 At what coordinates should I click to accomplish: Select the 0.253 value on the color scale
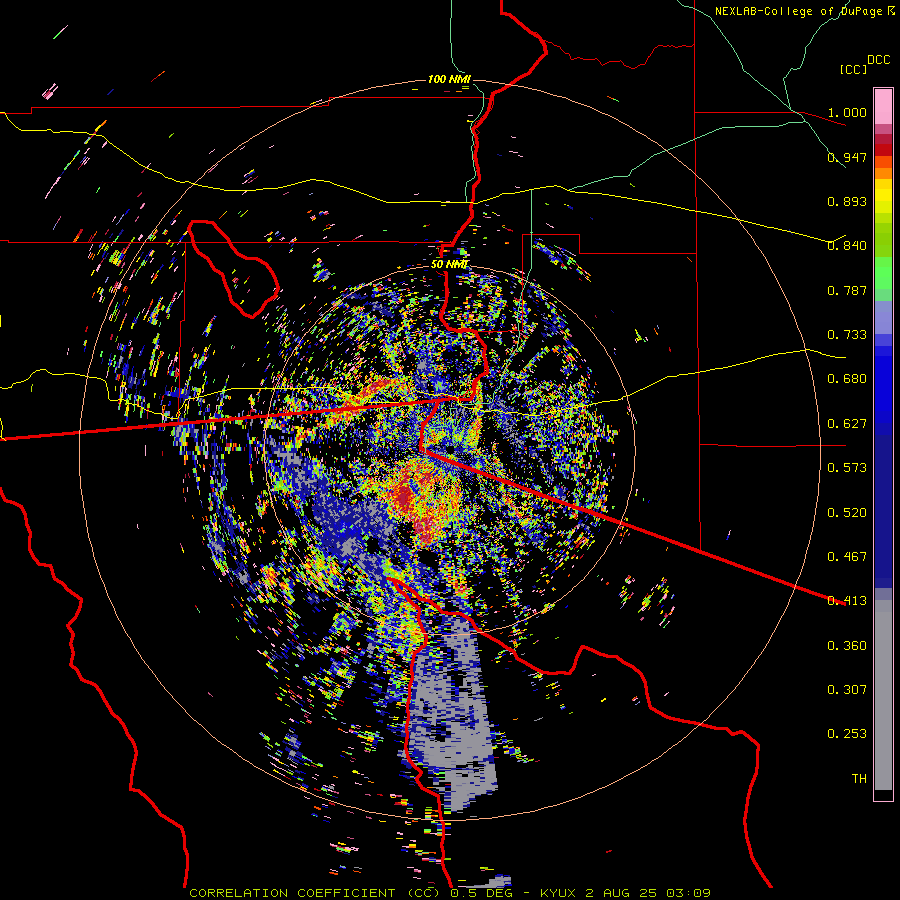click(x=847, y=734)
